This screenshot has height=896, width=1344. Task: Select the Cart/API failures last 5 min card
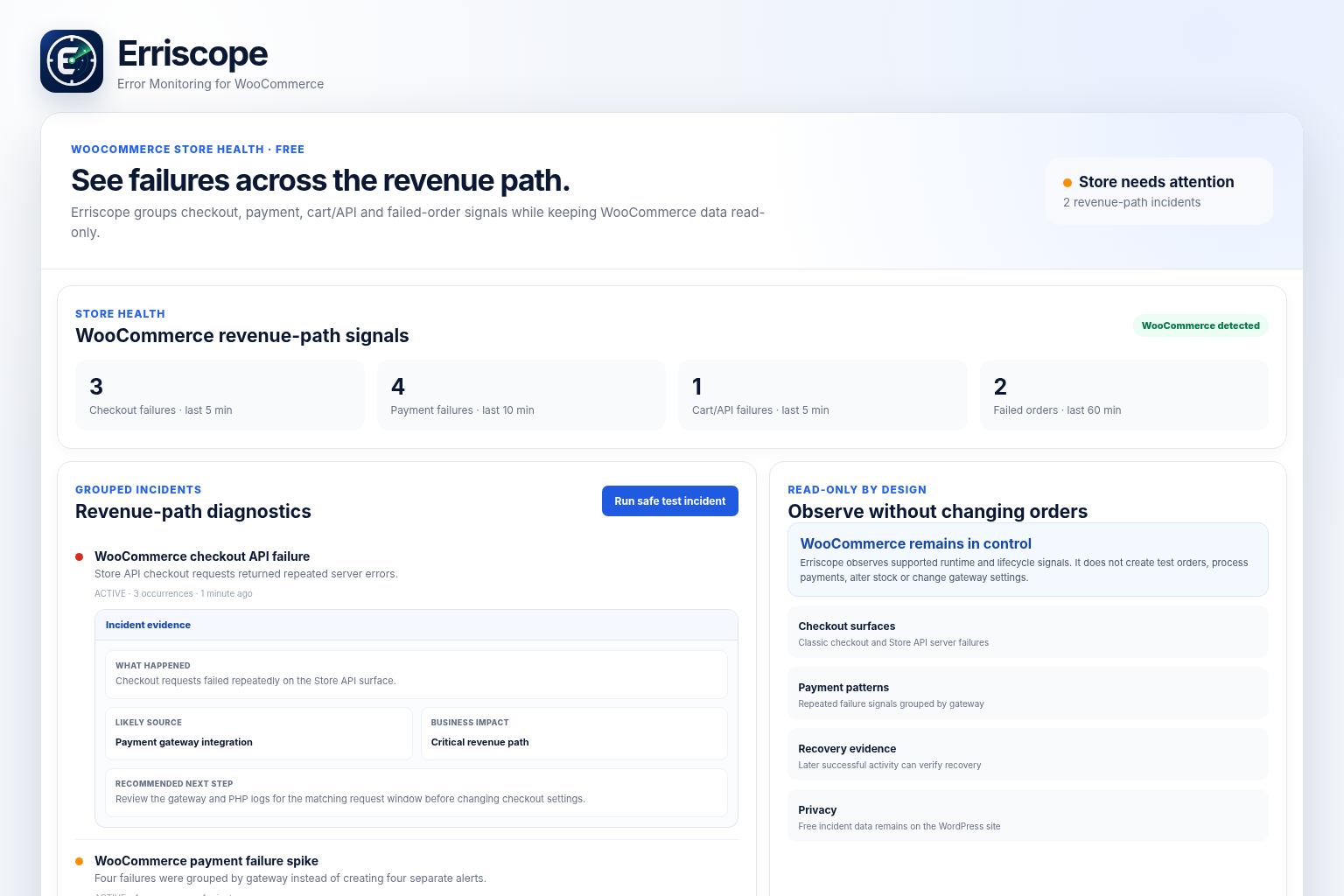[822, 395]
